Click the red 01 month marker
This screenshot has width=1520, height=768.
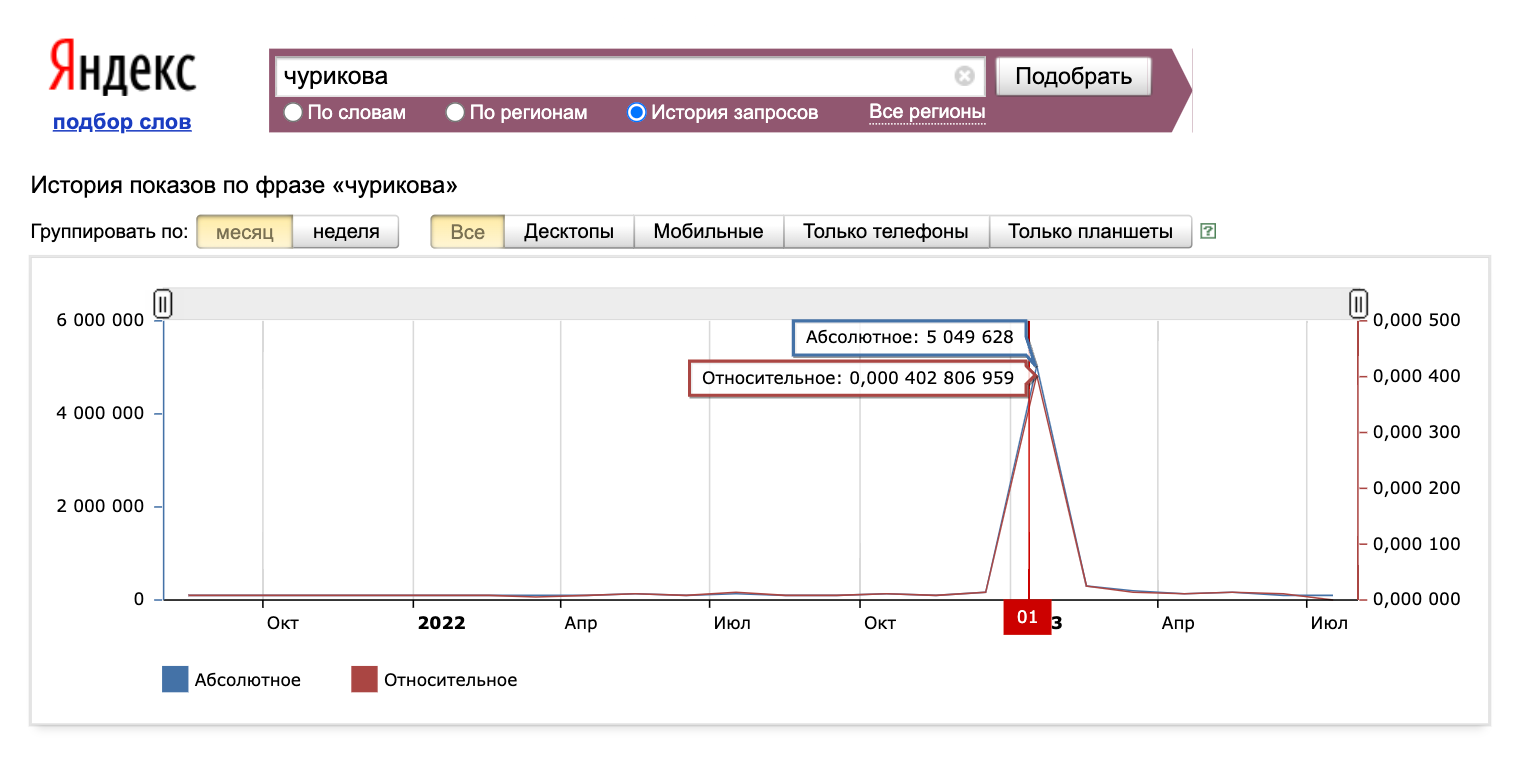pos(1028,617)
